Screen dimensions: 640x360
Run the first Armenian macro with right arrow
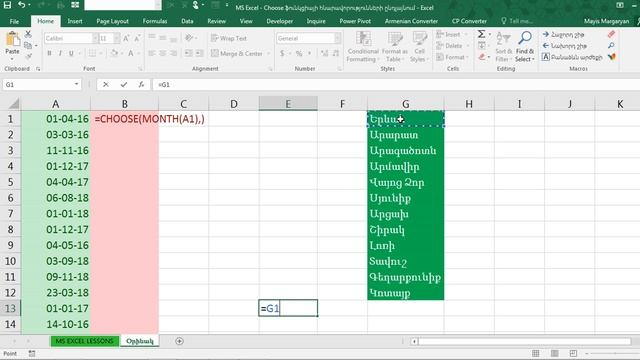coord(563,35)
